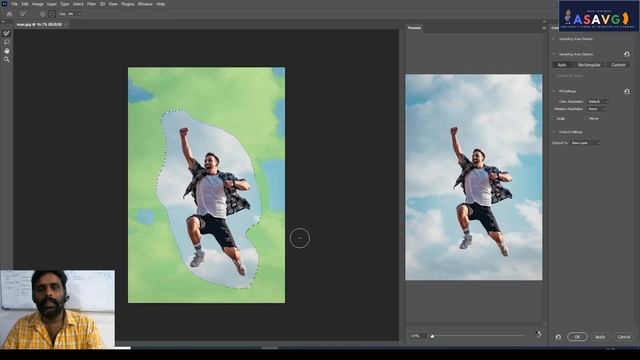Click the brush size value field
Screen dimensions: 640x360
point(71,14)
